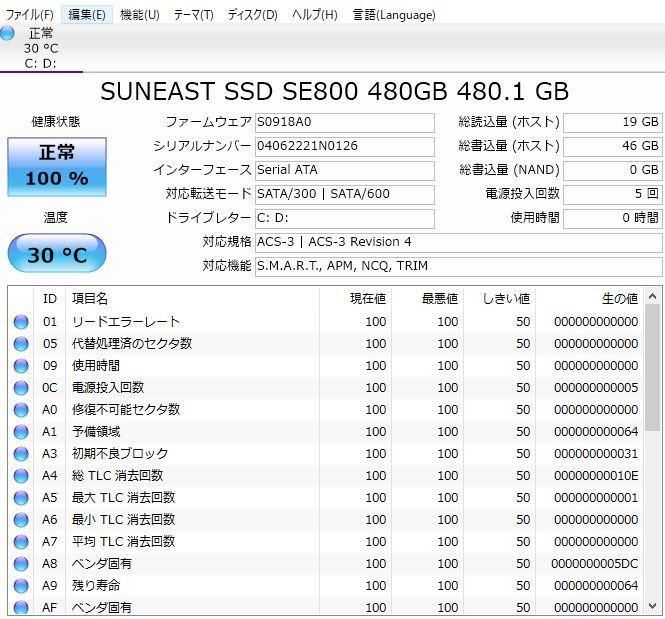Select the リードエラーレート attribute name

126,322
